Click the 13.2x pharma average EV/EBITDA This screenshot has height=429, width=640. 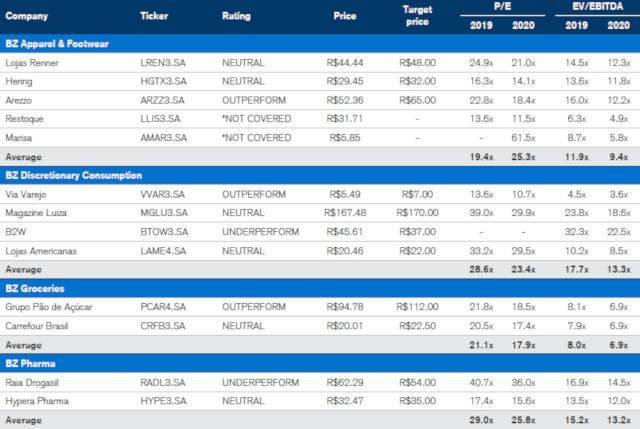(x=618, y=420)
